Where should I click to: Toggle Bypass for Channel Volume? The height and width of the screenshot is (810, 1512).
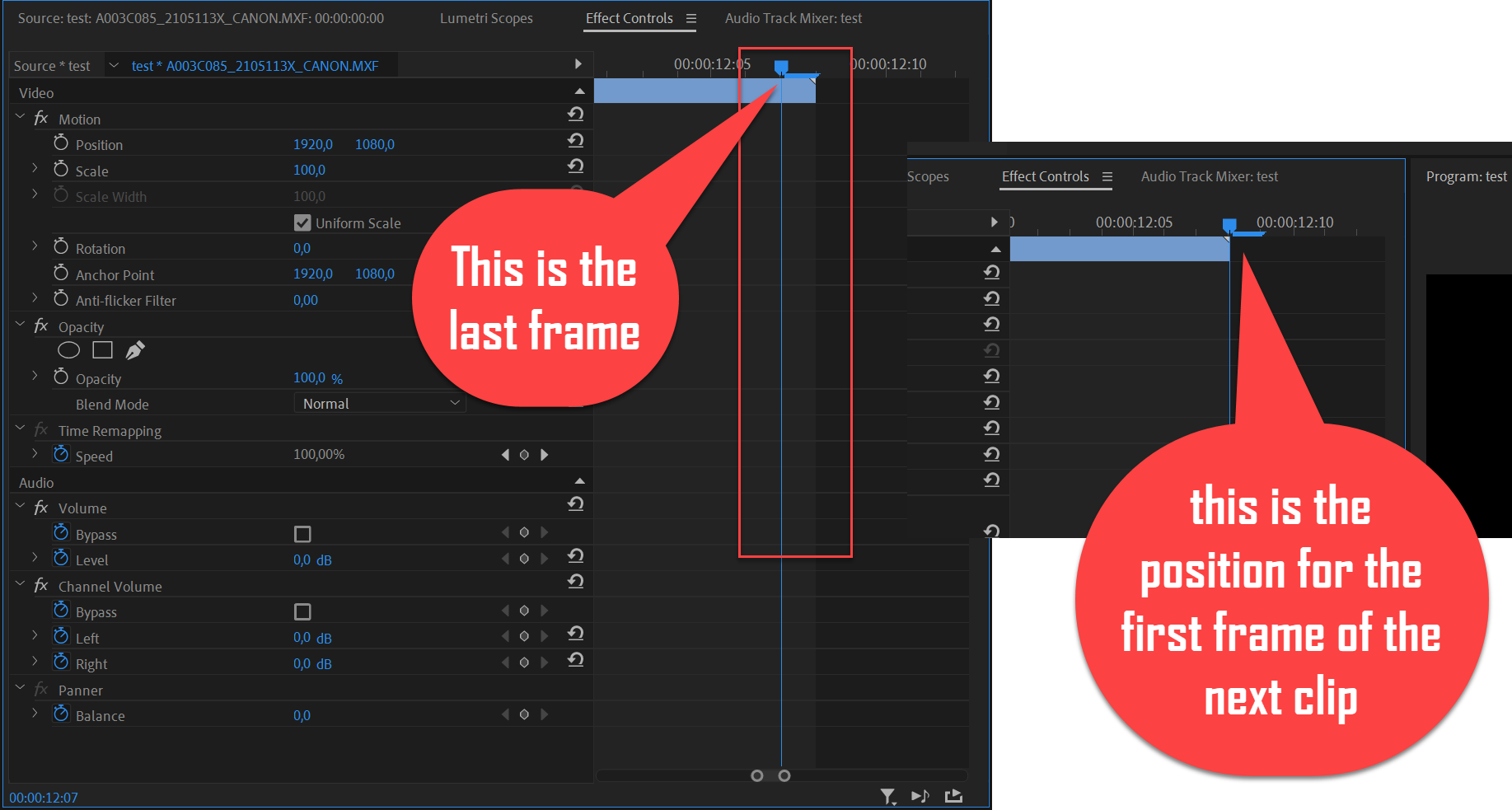point(302,611)
